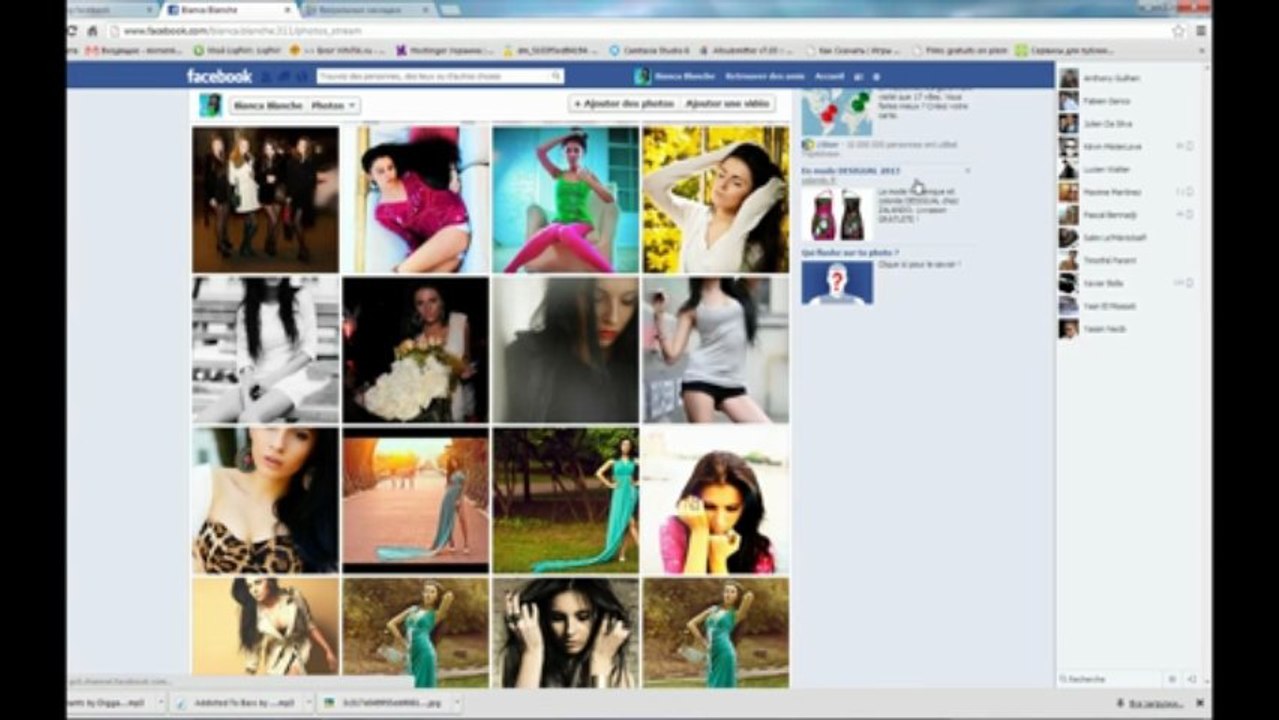This screenshot has width=1279, height=720.
Task: Open the notifications globe icon in header
Action: click(x=300, y=77)
